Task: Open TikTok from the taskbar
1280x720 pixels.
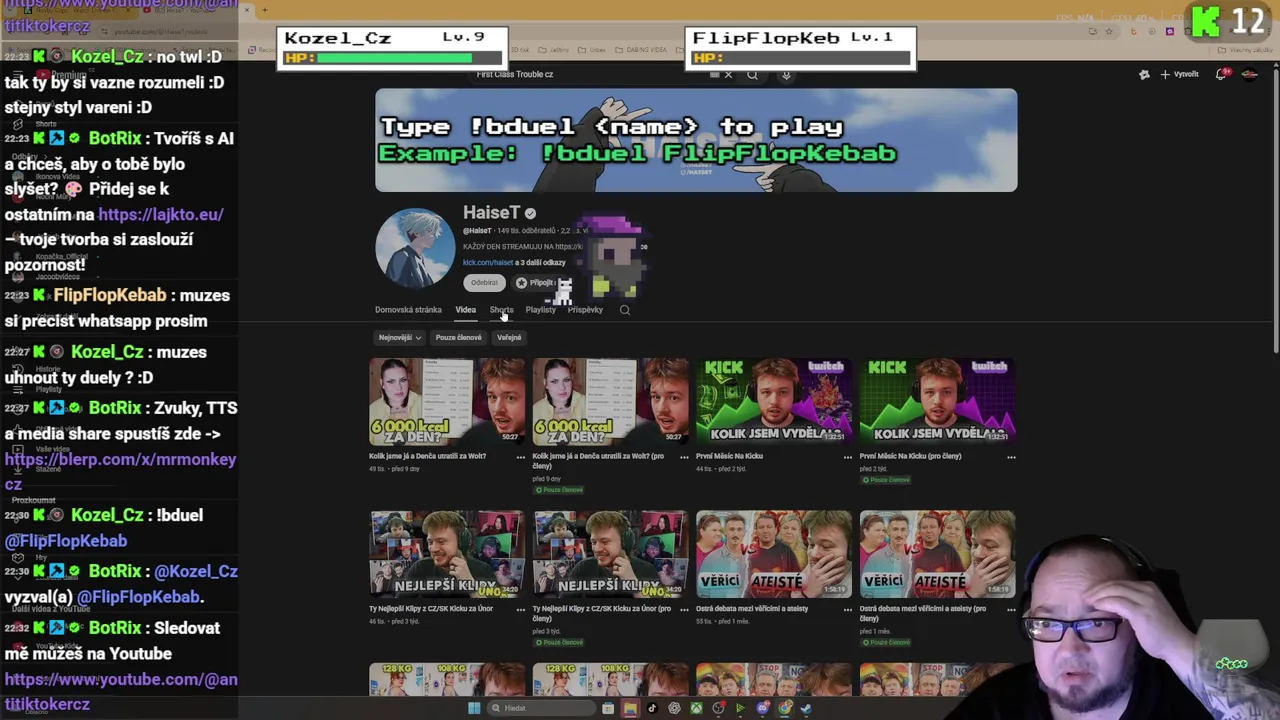Action: [652, 708]
